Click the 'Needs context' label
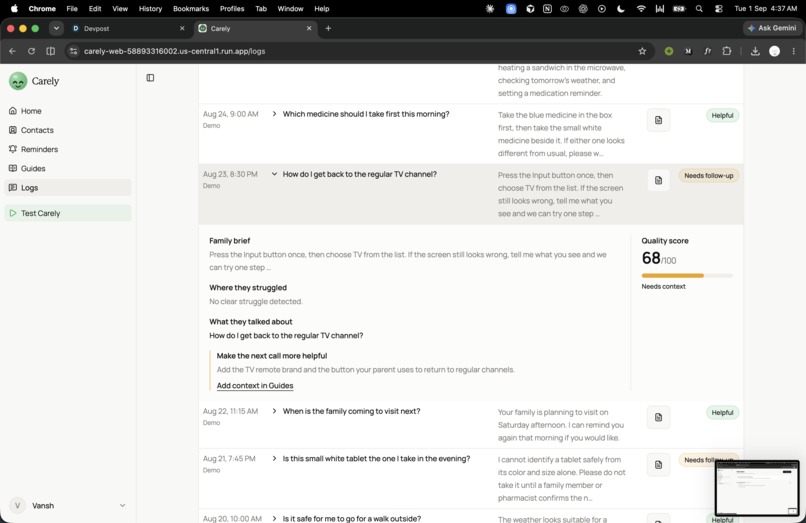 [663, 286]
